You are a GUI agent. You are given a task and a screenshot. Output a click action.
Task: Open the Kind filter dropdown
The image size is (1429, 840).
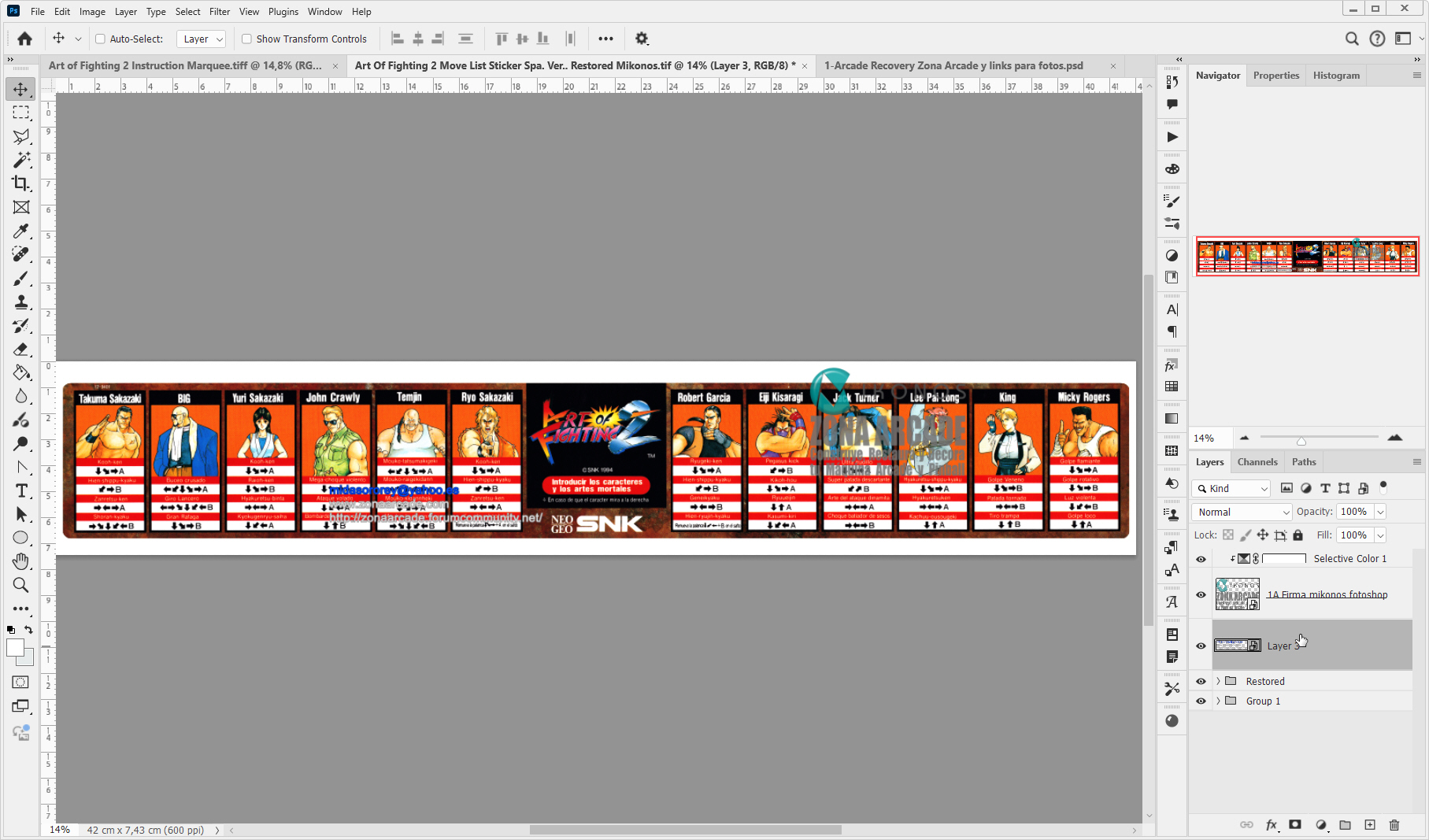1231,489
